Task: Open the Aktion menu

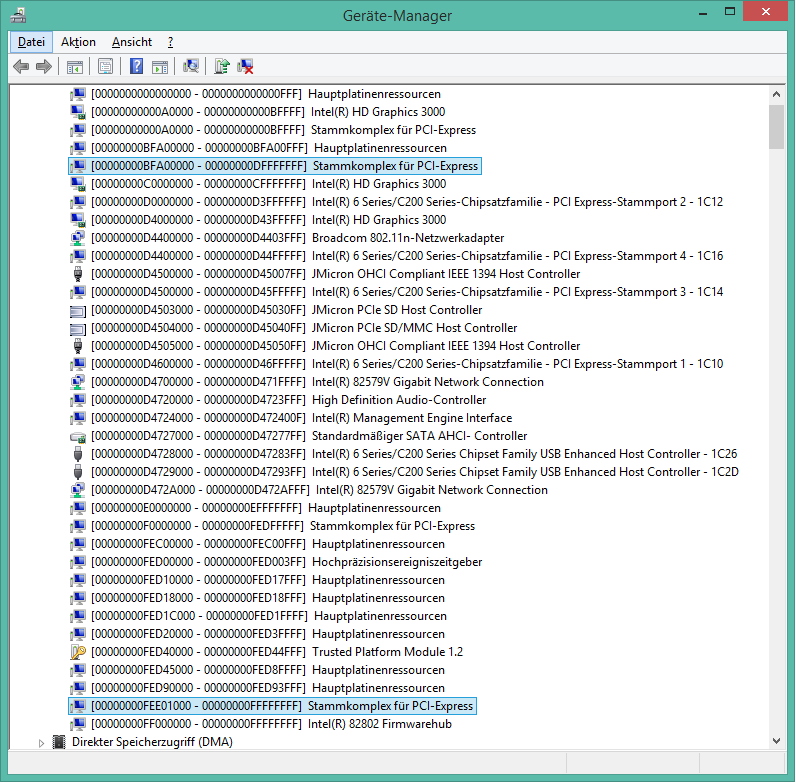Action: coord(78,42)
